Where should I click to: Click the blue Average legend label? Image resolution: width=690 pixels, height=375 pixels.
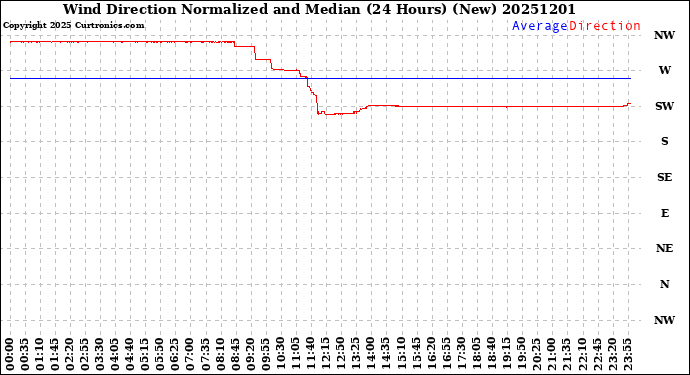coord(540,26)
